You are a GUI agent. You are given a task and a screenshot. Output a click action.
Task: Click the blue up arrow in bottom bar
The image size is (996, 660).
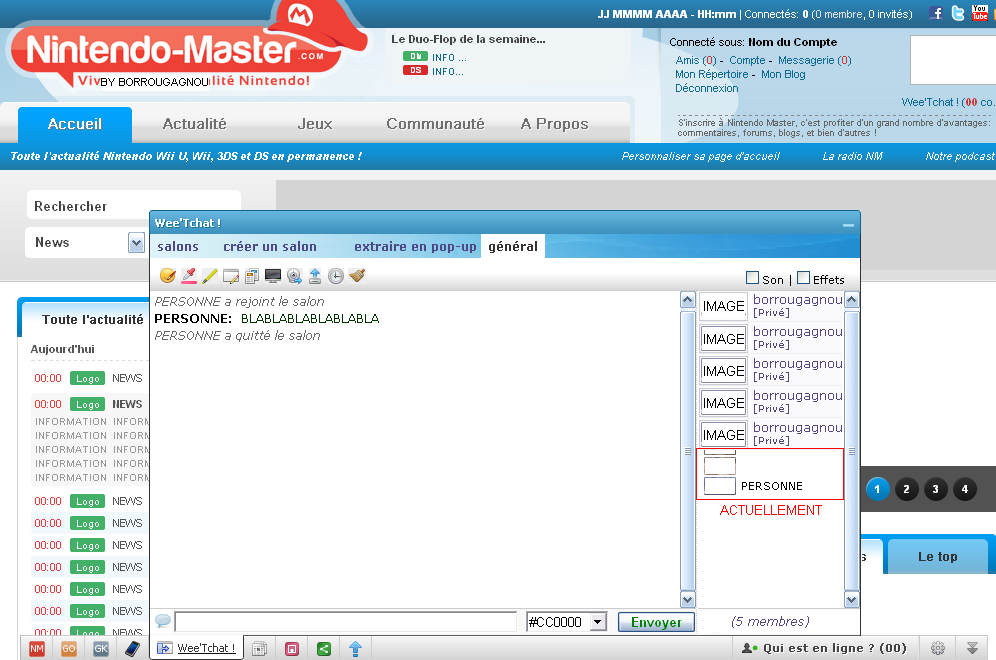coord(355,649)
